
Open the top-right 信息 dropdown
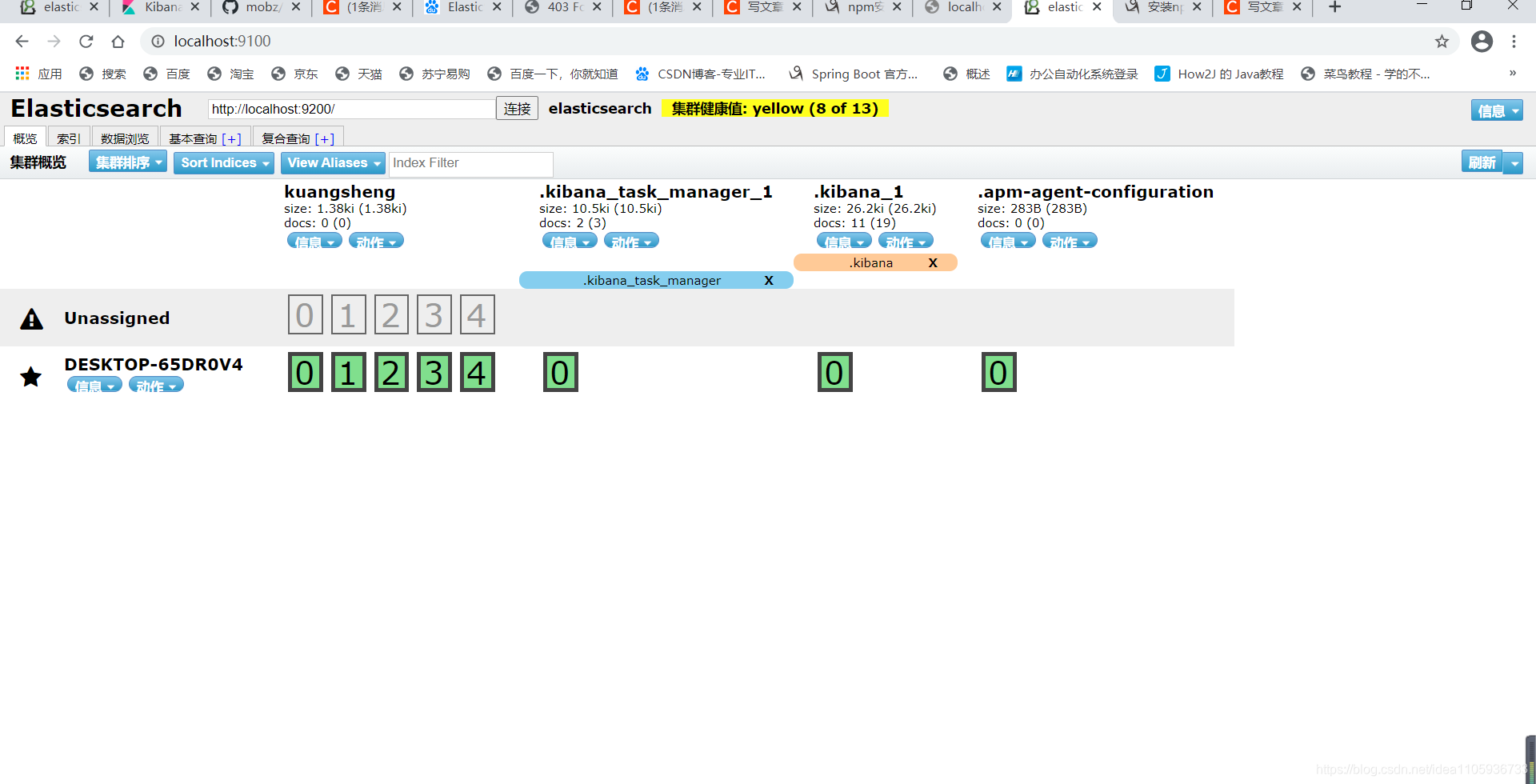coord(1496,110)
